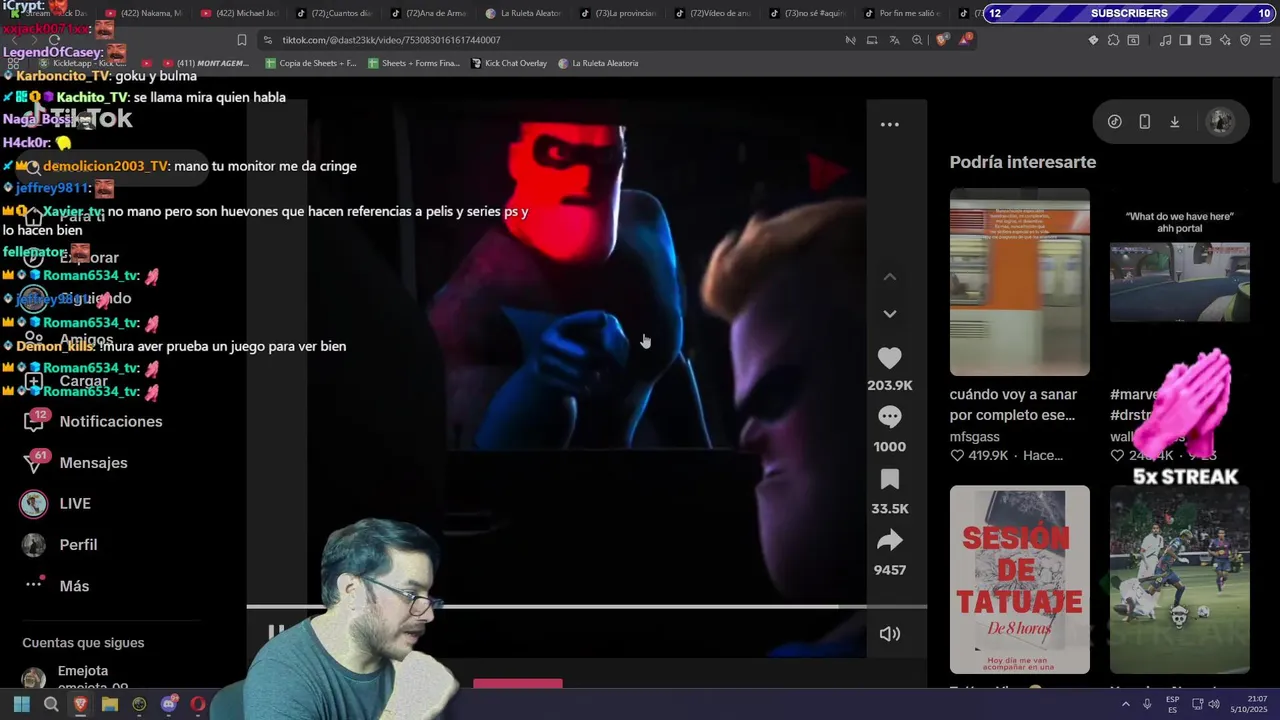Viewport: 1280px width, 720px height.
Task: Open the Emejota followed account
Action: pos(76,678)
